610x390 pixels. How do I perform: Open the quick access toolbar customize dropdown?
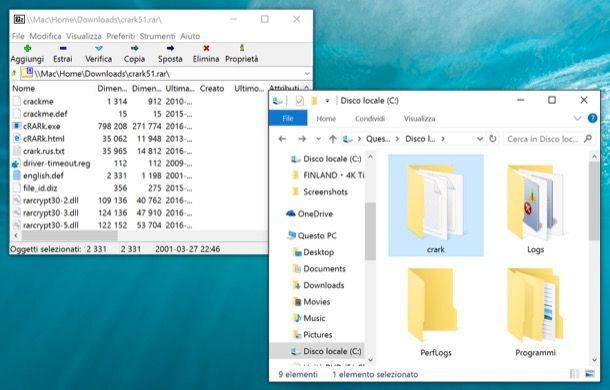tap(327, 101)
